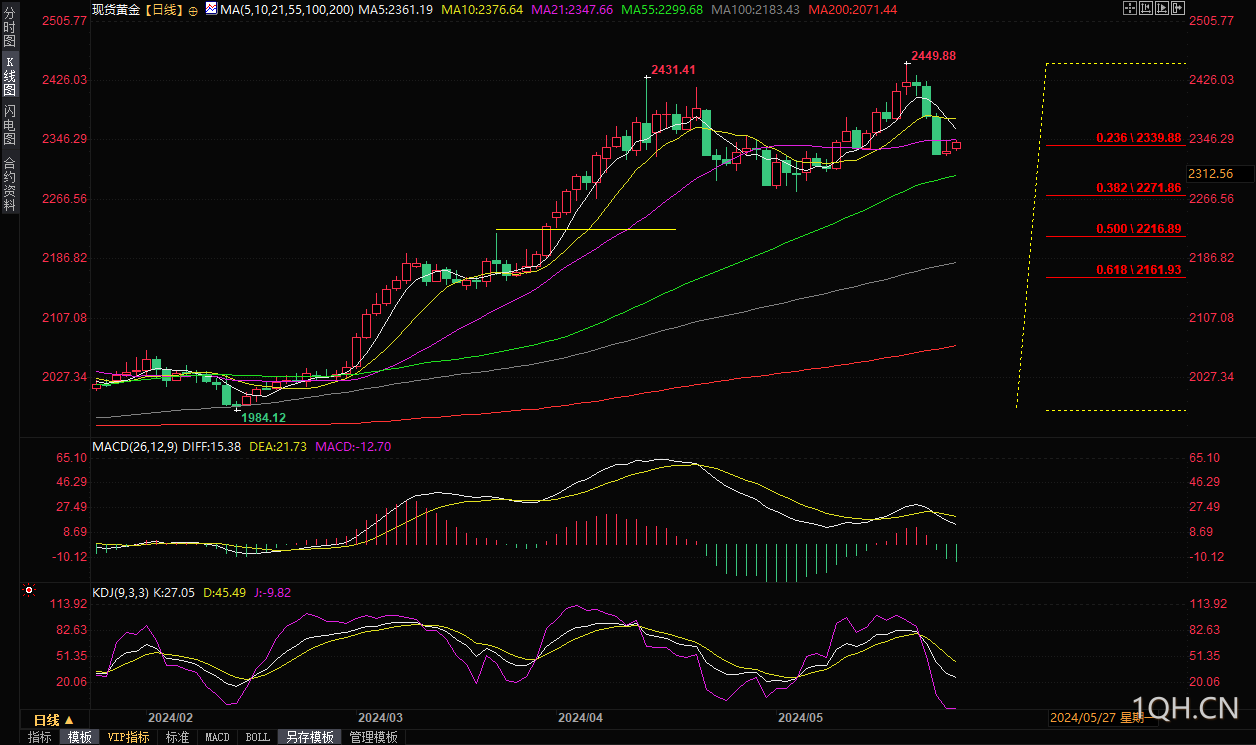Click the K:27.05 KDJ value
The image size is (1256, 745).
[174, 592]
